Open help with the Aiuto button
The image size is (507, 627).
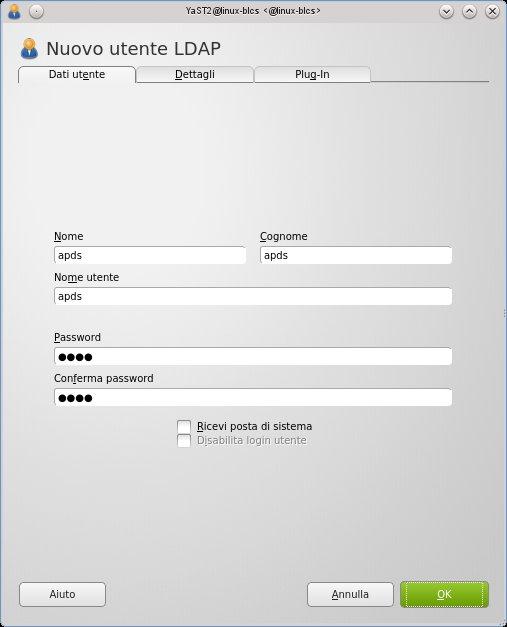click(x=62, y=594)
